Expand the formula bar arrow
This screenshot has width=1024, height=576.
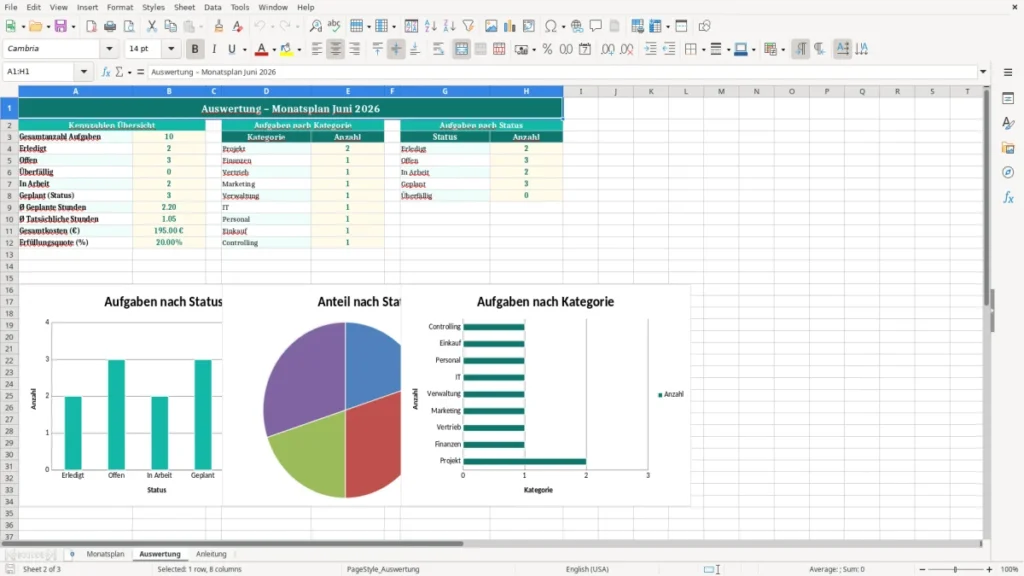coord(982,72)
